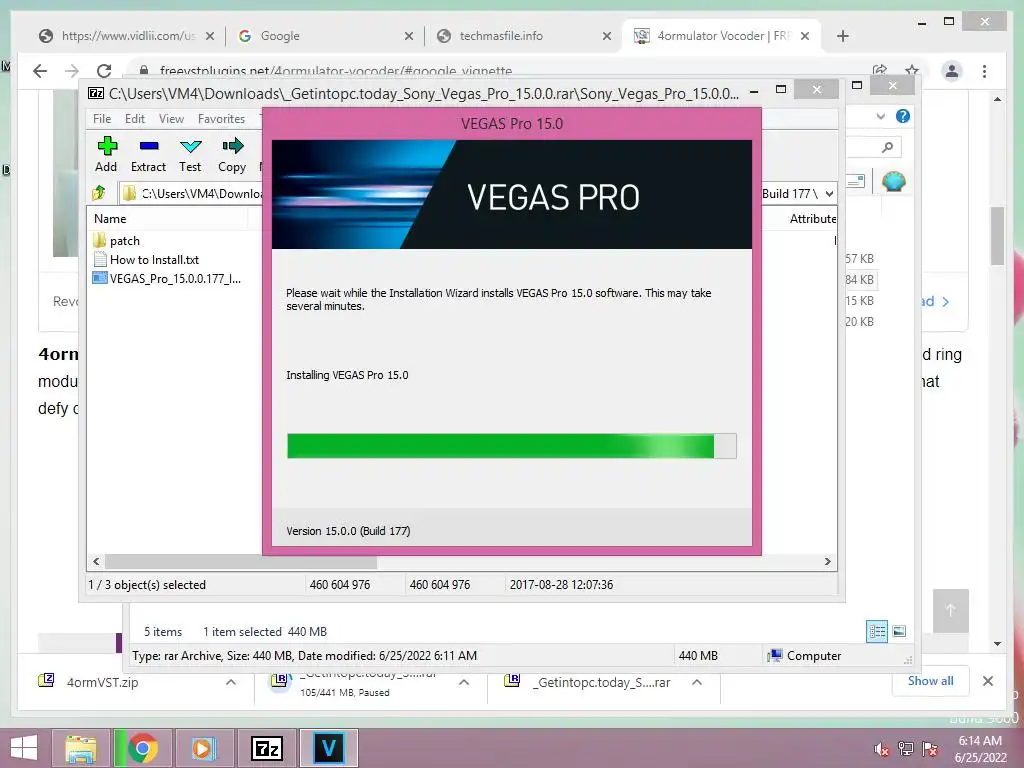This screenshot has width=1024, height=768.
Task: Click the Copy toolbar icon in 7-Zip
Action: [x=232, y=146]
